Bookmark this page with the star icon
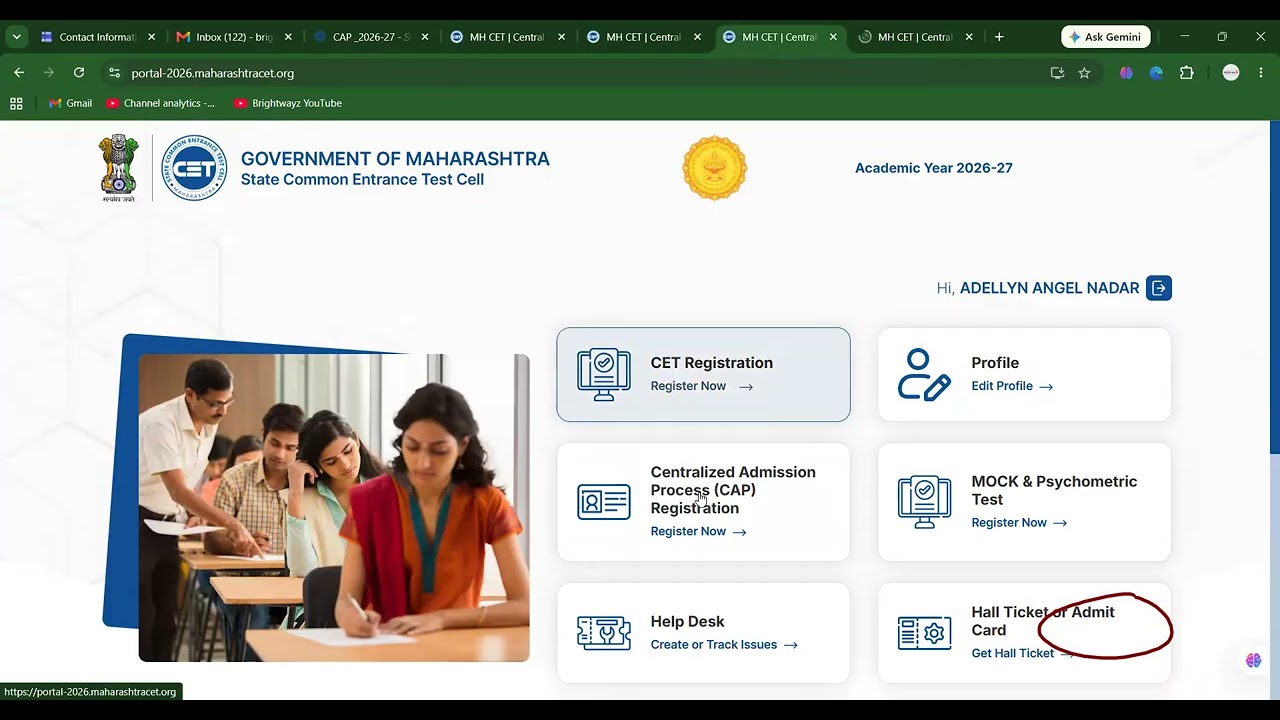The height and width of the screenshot is (720, 1280). tap(1084, 73)
